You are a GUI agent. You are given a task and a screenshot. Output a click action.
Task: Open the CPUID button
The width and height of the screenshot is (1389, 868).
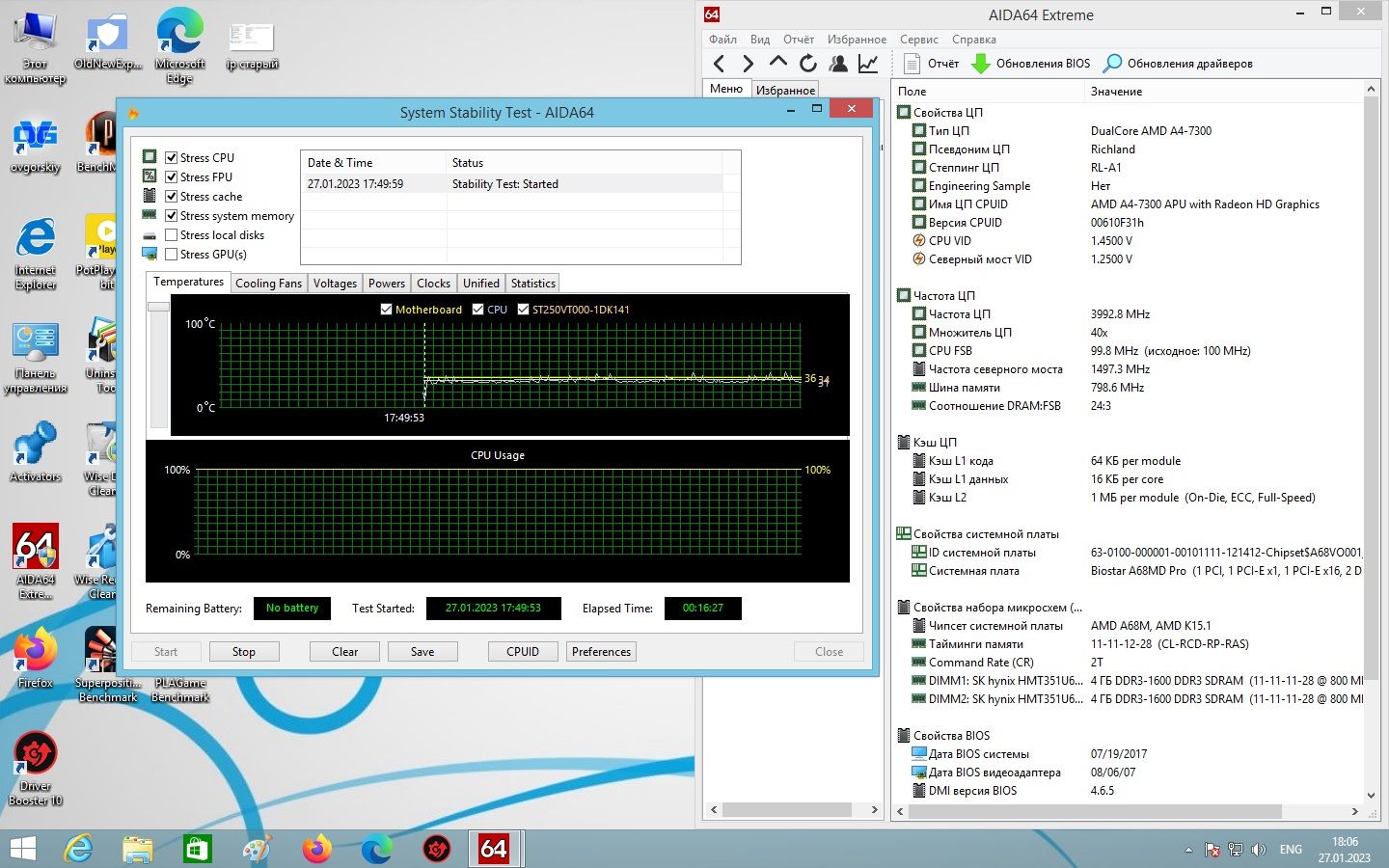[x=523, y=652]
